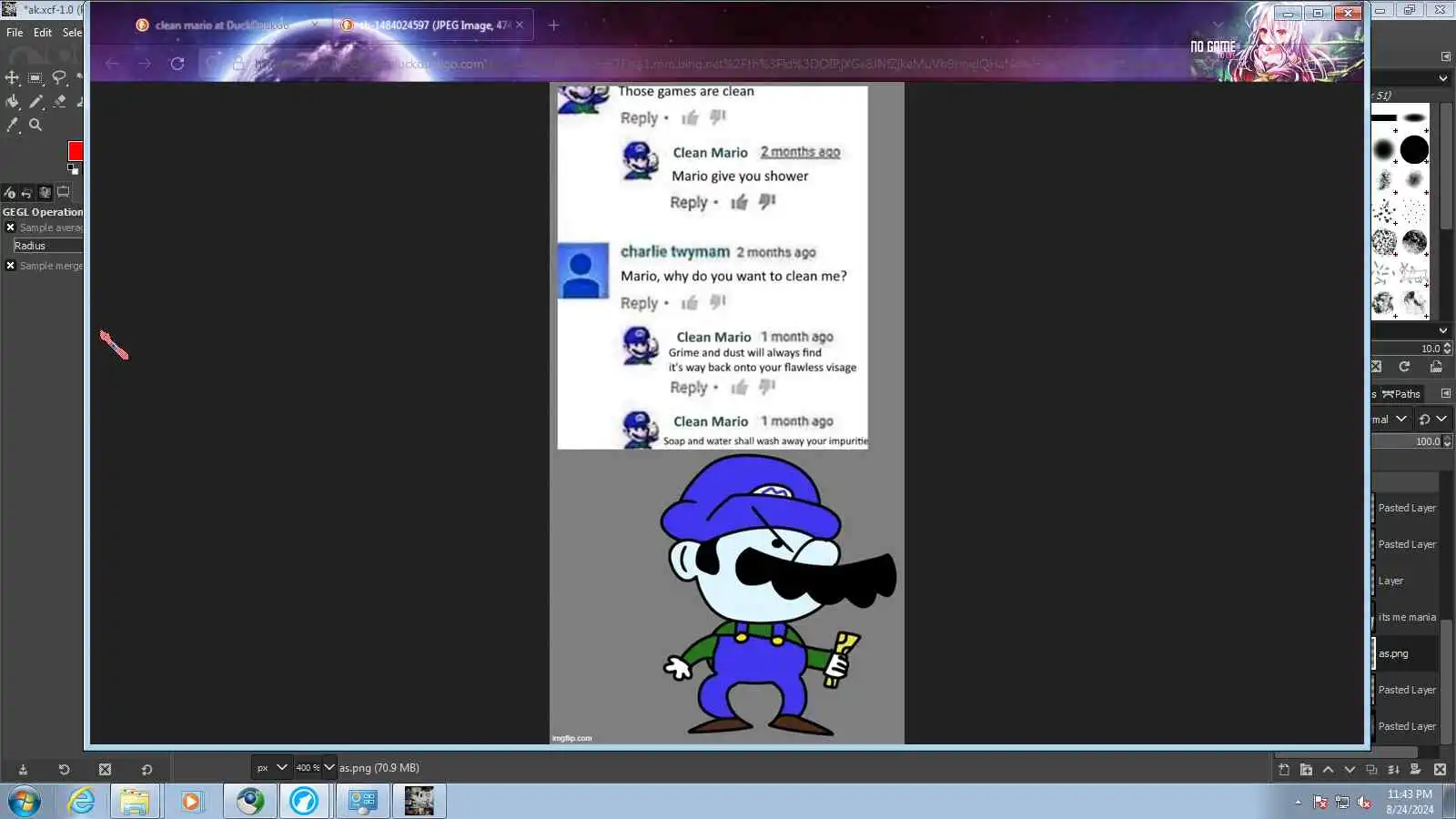Adjust the brush spacing 10.0 stepper
The image size is (1456, 819).
tap(1447, 349)
